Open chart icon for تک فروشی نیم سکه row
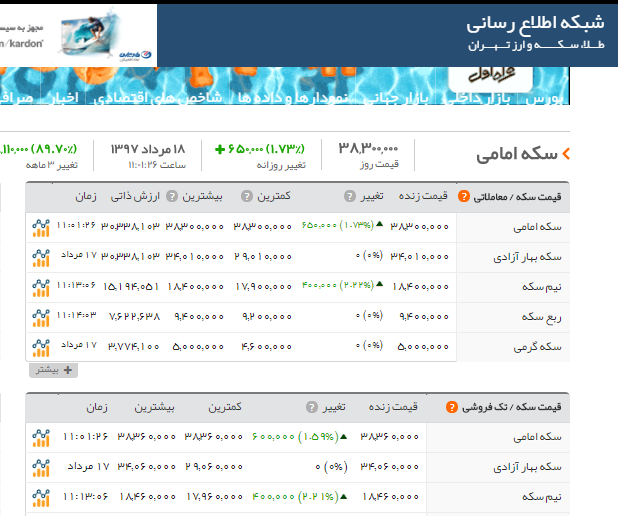The height and width of the screenshot is (516, 618). 41,498
